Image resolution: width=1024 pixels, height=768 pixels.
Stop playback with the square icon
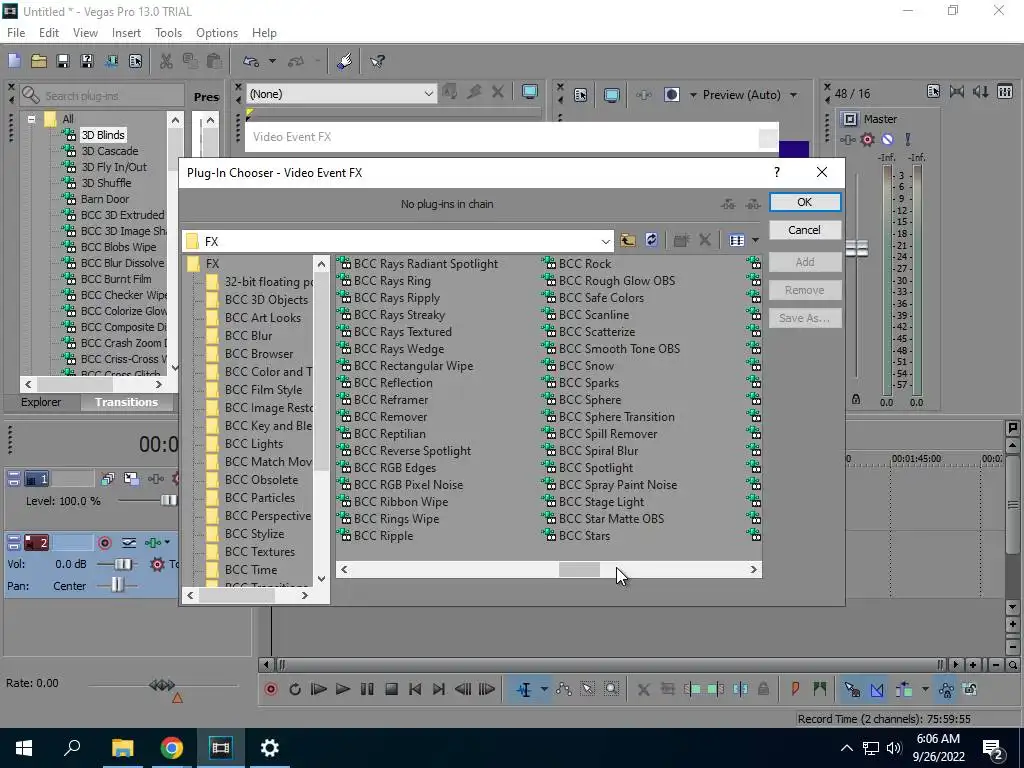tap(391, 689)
